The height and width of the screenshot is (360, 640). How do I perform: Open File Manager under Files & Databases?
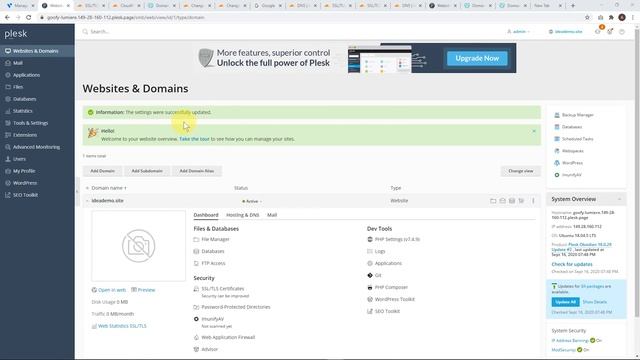coord(215,240)
